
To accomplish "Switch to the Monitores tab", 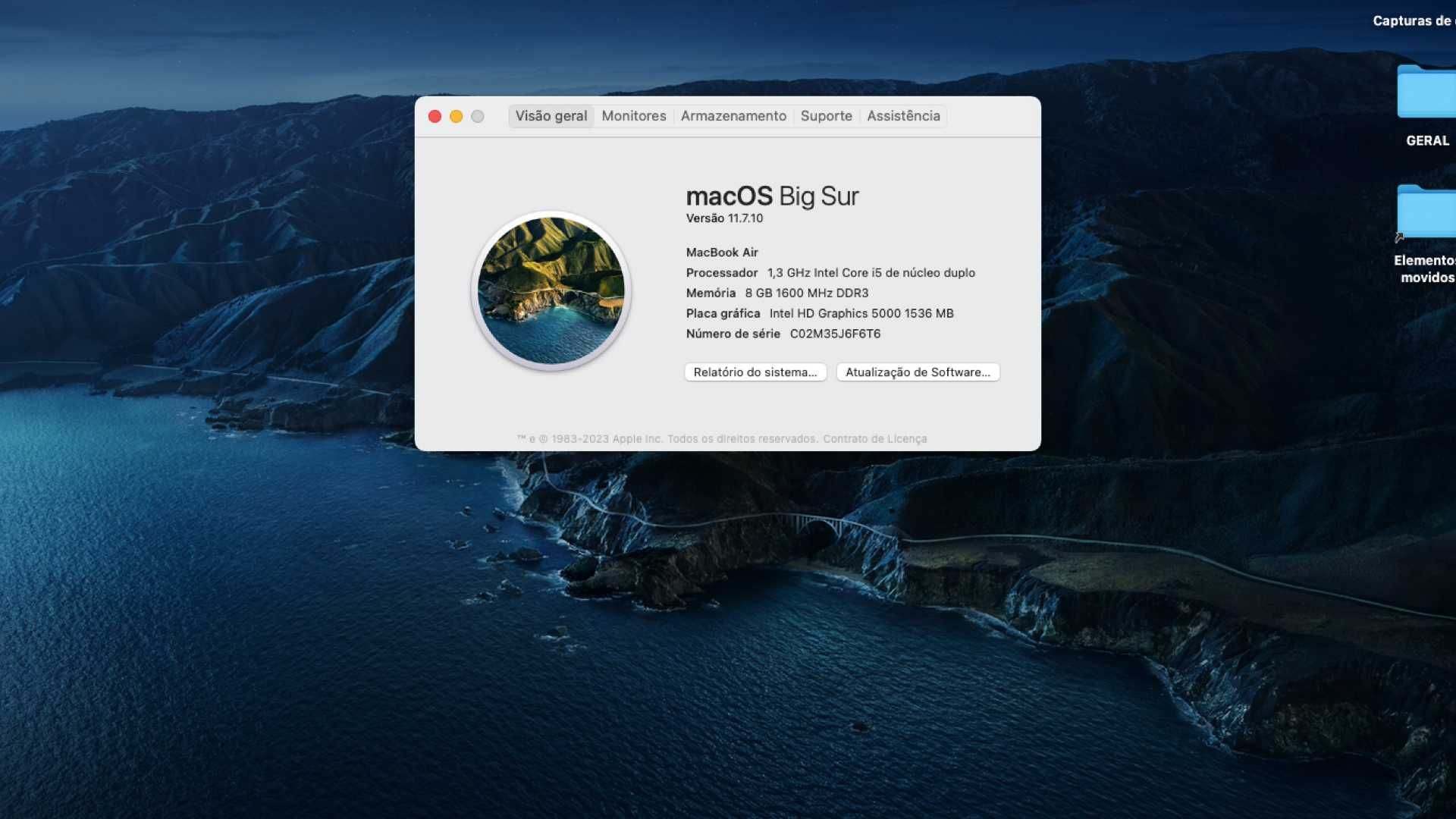I will 634,116.
